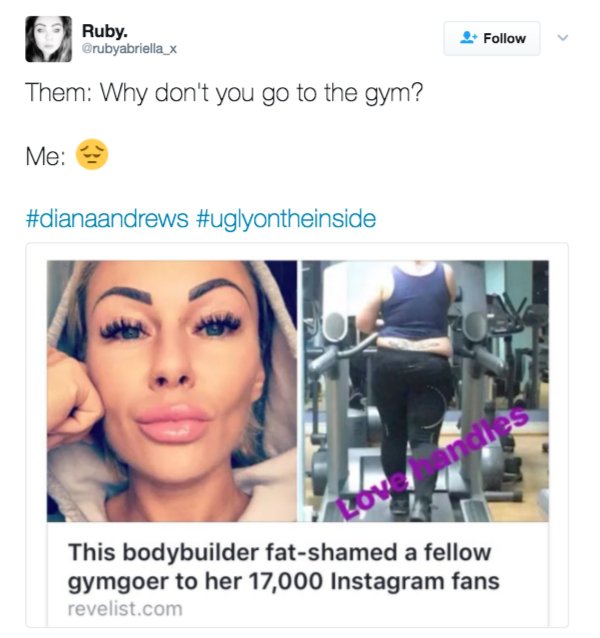Click Ruby's profile avatar photo

tap(48, 39)
